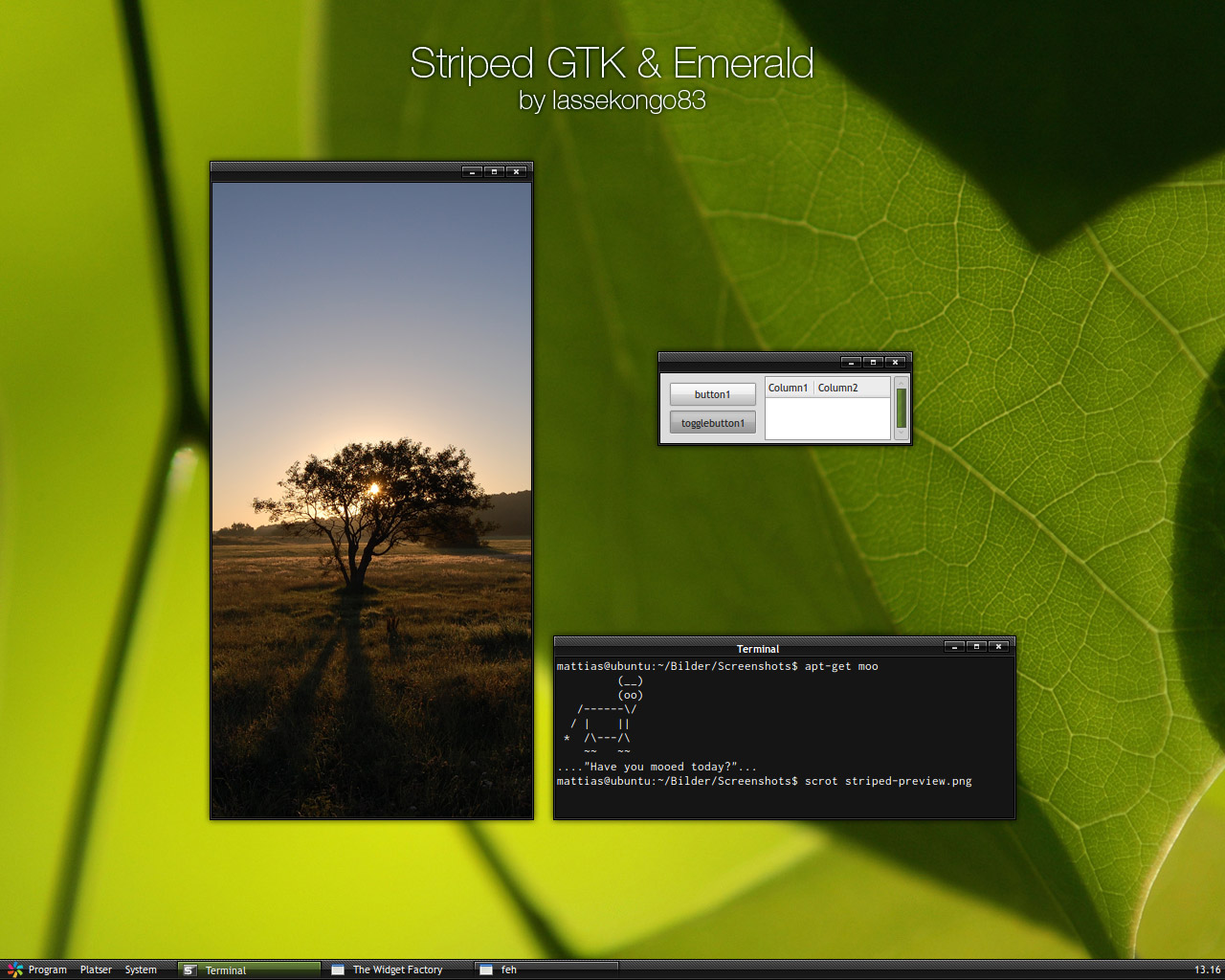
Task: Click The Widget Factory taskbar window icon
Action: (x=338, y=969)
